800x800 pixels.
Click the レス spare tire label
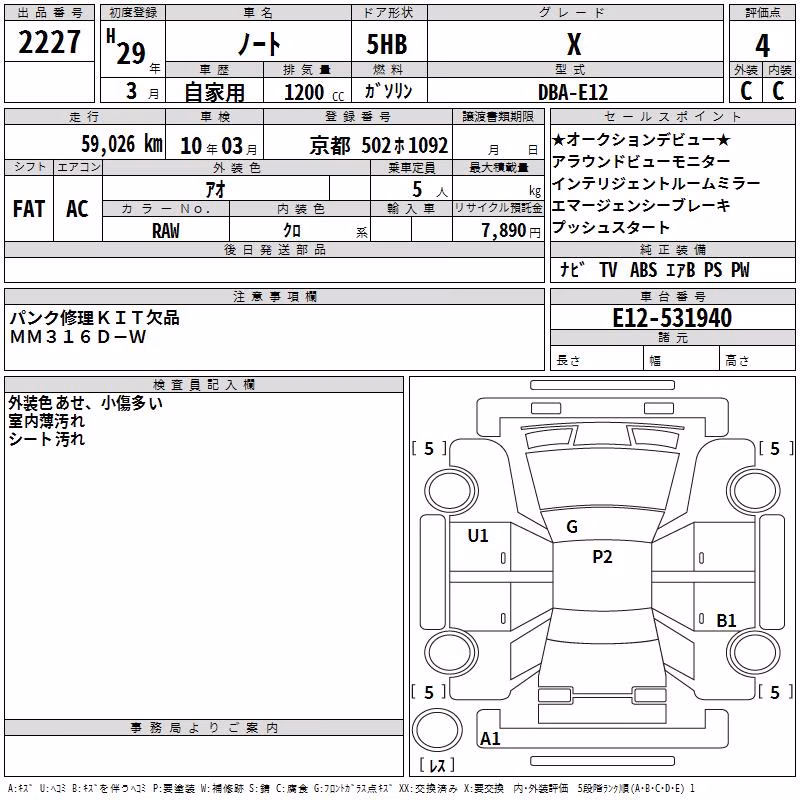point(437,765)
